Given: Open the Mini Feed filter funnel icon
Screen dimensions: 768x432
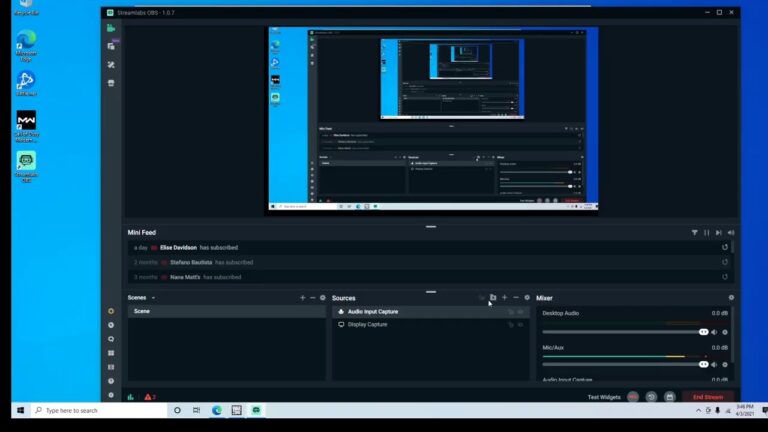Looking at the screenshot, I should coord(695,233).
